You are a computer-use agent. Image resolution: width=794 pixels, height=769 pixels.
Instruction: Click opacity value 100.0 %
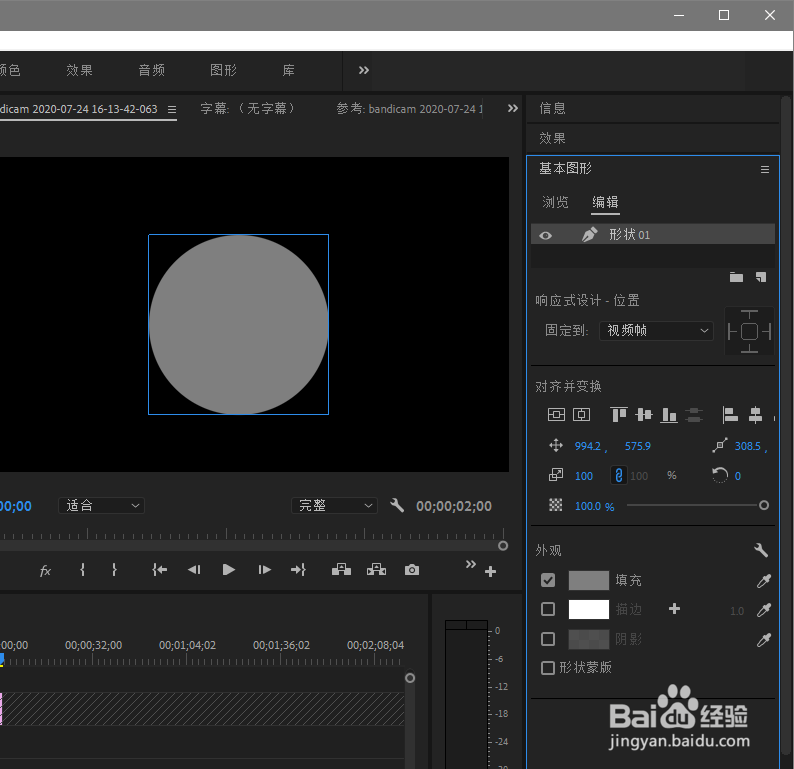(x=594, y=506)
